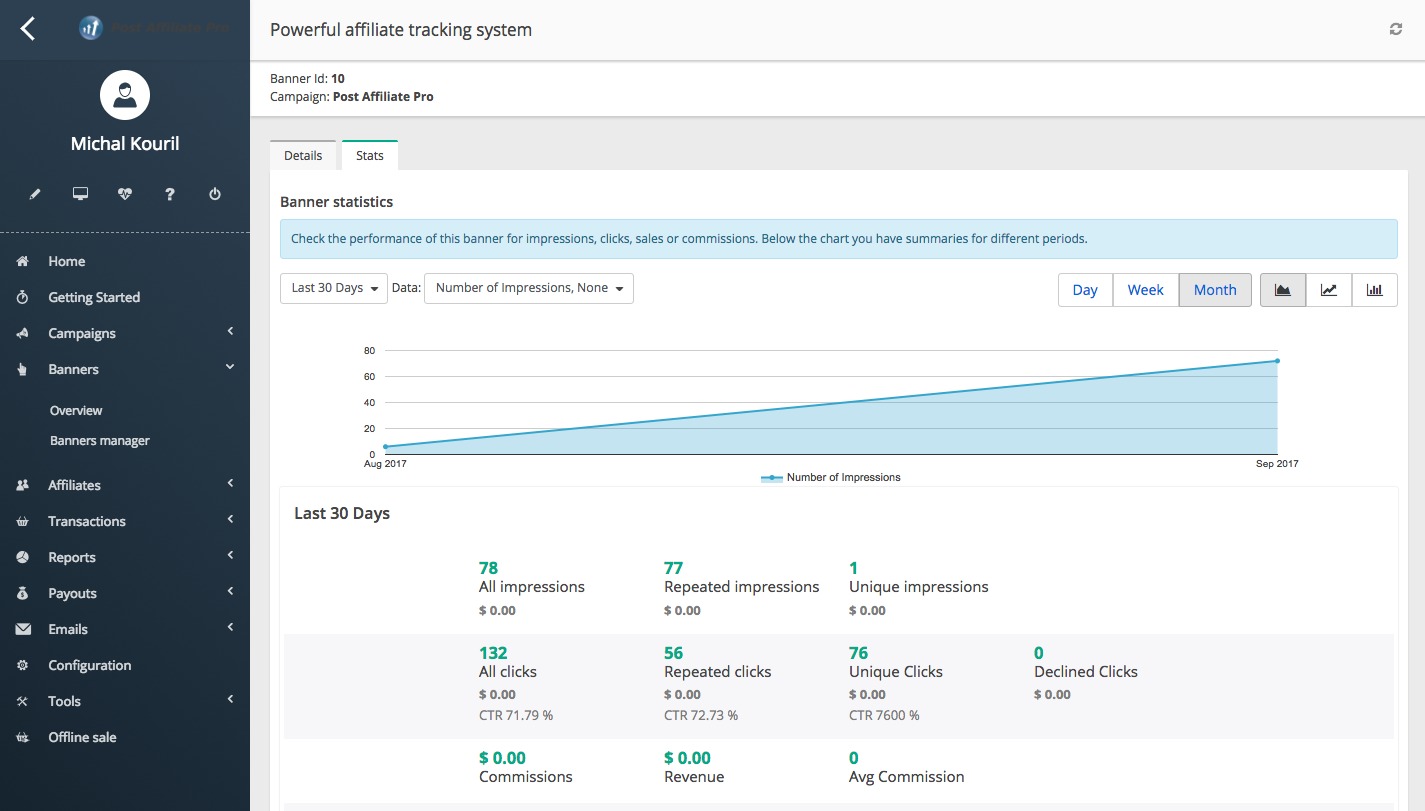Click the power logout icon
The image size is (1425, 811).
pyautogui.click(x=215, y=194)
